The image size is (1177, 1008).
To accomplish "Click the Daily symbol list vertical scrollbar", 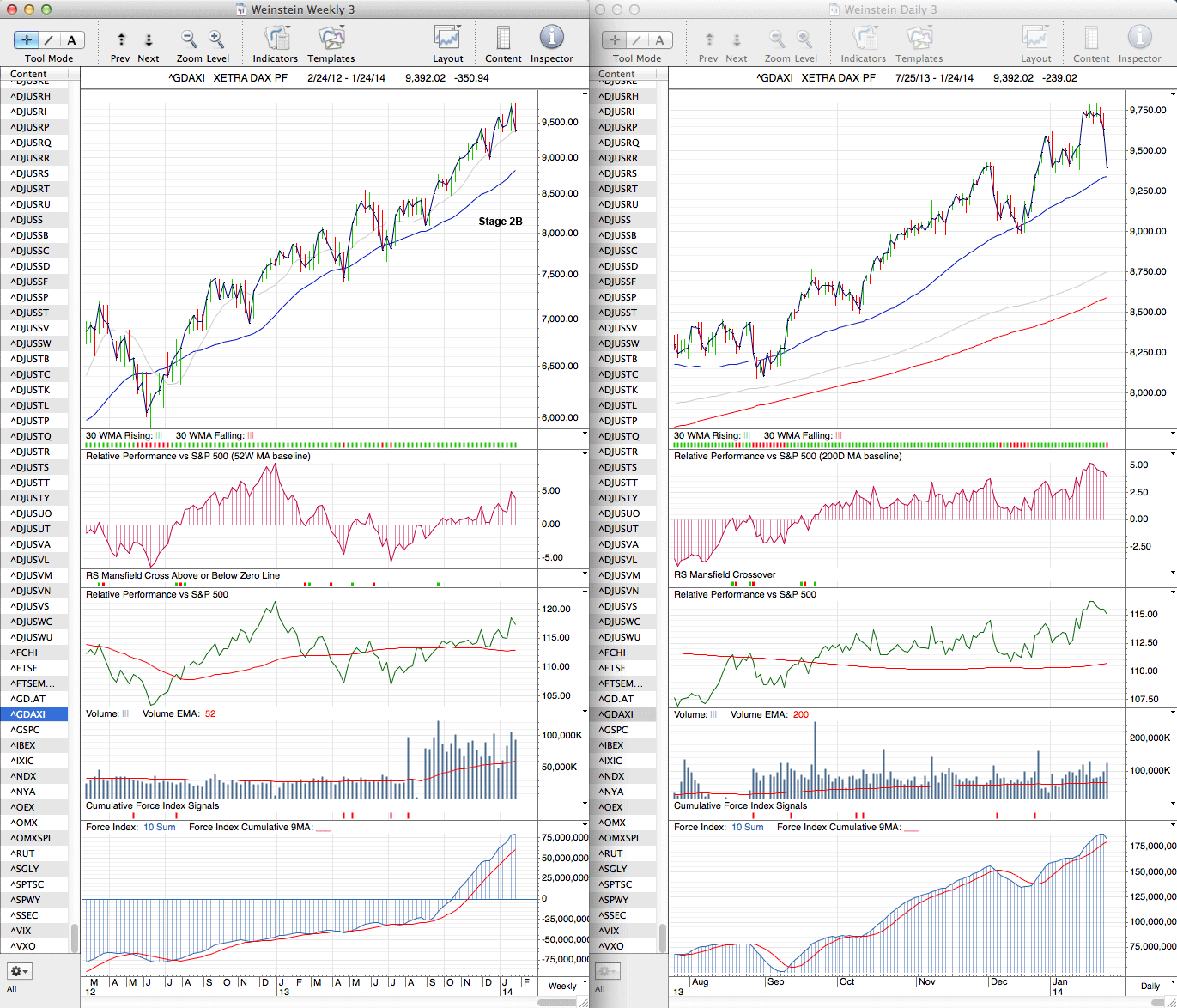I will [663, 938].
